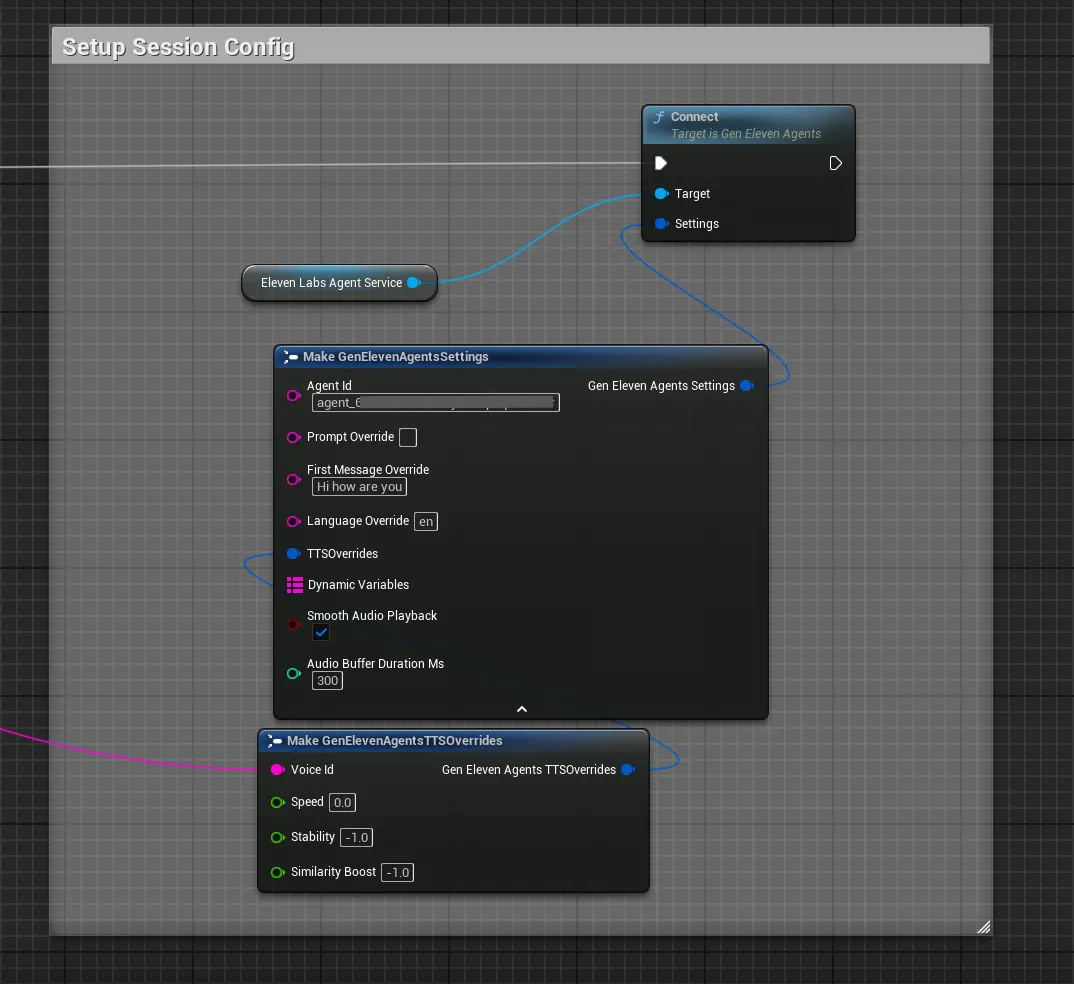Click the Gen Eleven Agents TTSOverrides output pin
This screenshot has width=1074, height=984.
[x=628, y=770]
